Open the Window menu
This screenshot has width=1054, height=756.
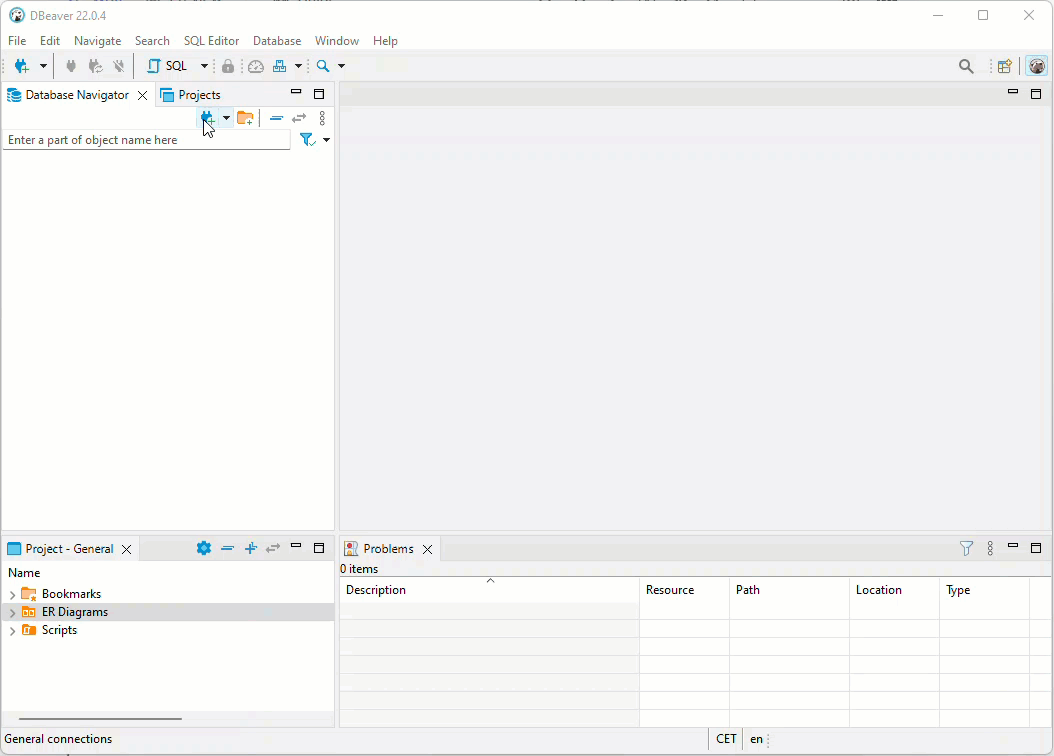coord(337,41)
